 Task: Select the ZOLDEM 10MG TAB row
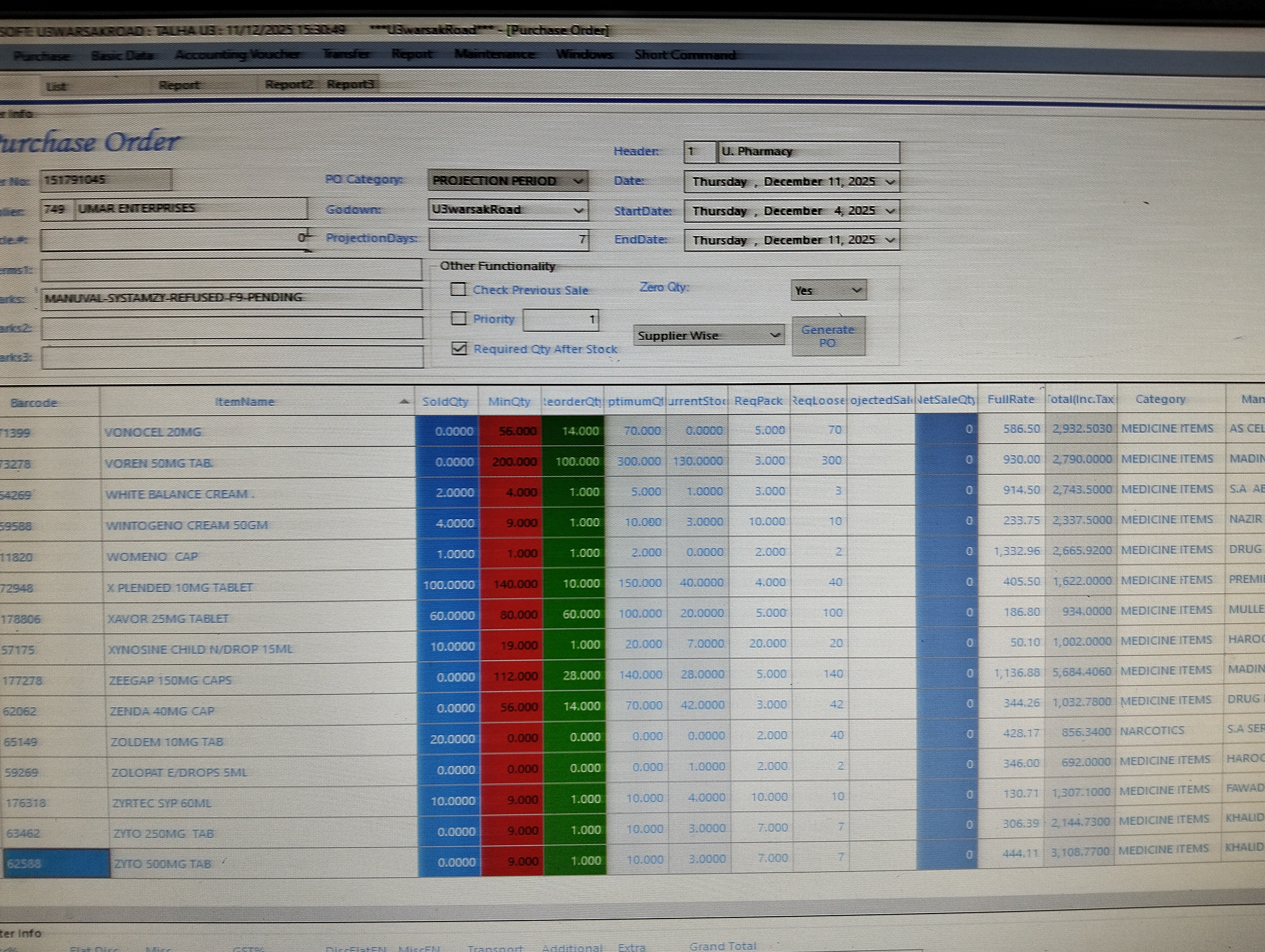[x=167, y=742]
